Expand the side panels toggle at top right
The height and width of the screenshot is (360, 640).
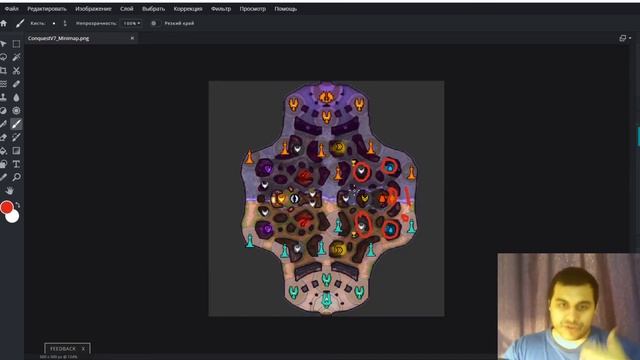(624, 38)
